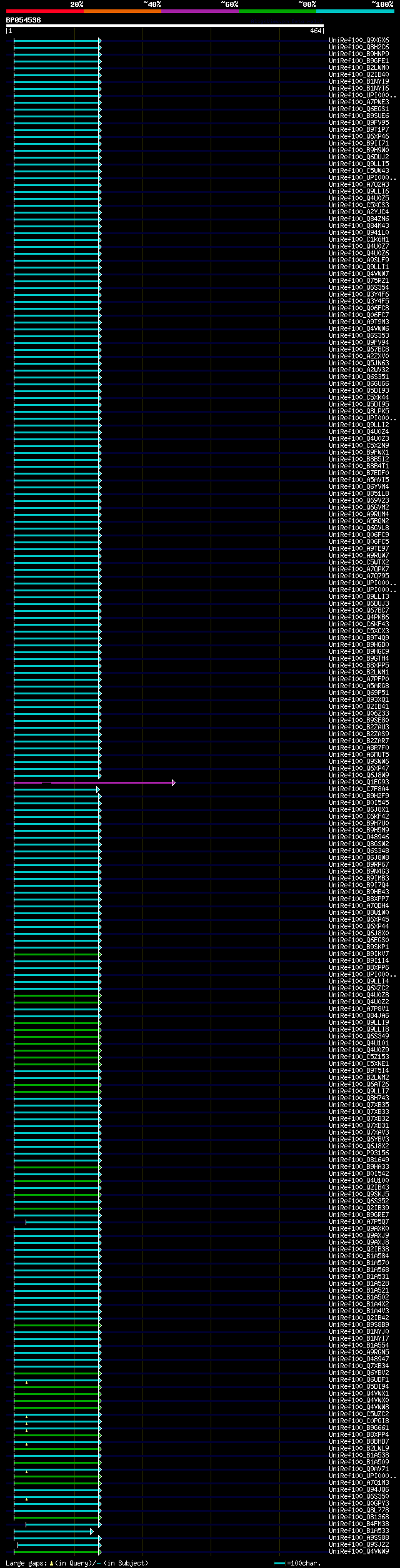Select the UniRef100_A9RGN5 label
Viewport: 400px width, 1568px height.
tap(359, 1353)
